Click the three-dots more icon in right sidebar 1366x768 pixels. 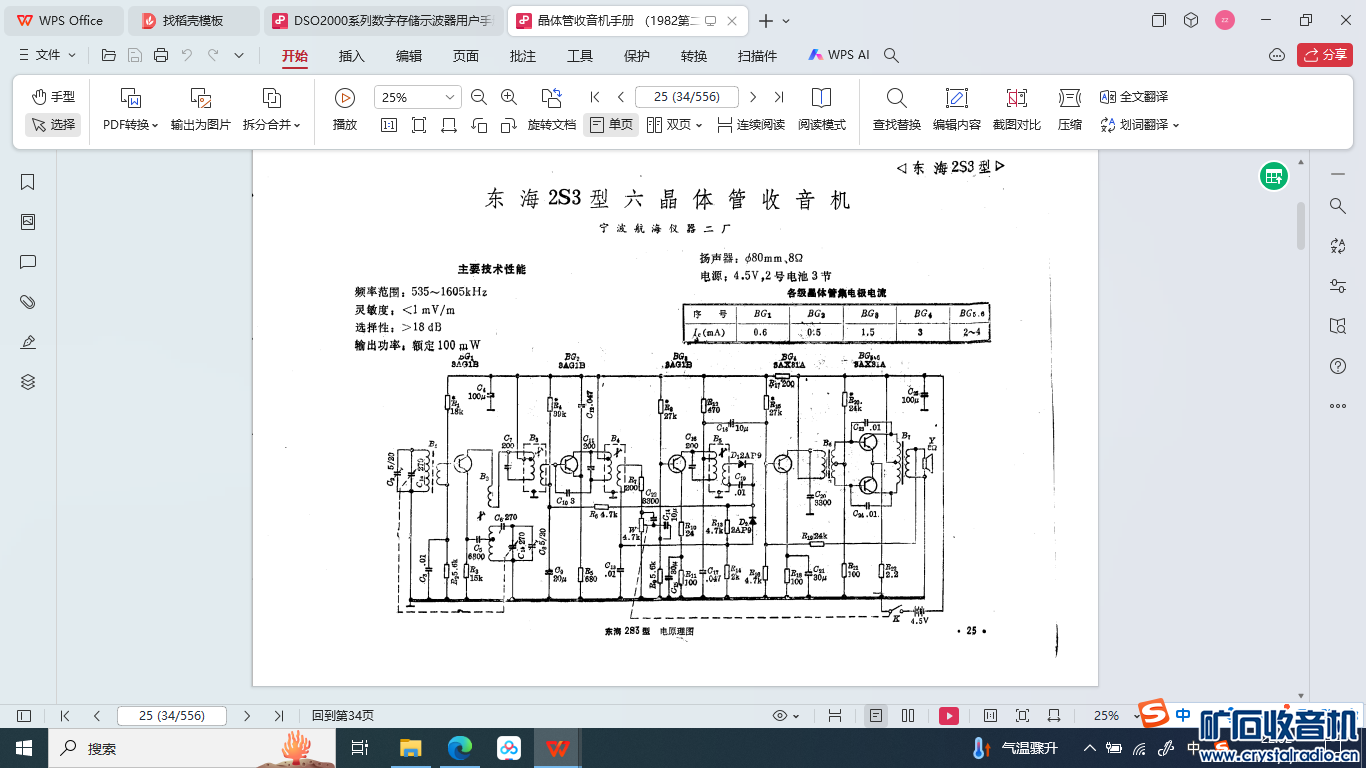(x=1338, y=406)
